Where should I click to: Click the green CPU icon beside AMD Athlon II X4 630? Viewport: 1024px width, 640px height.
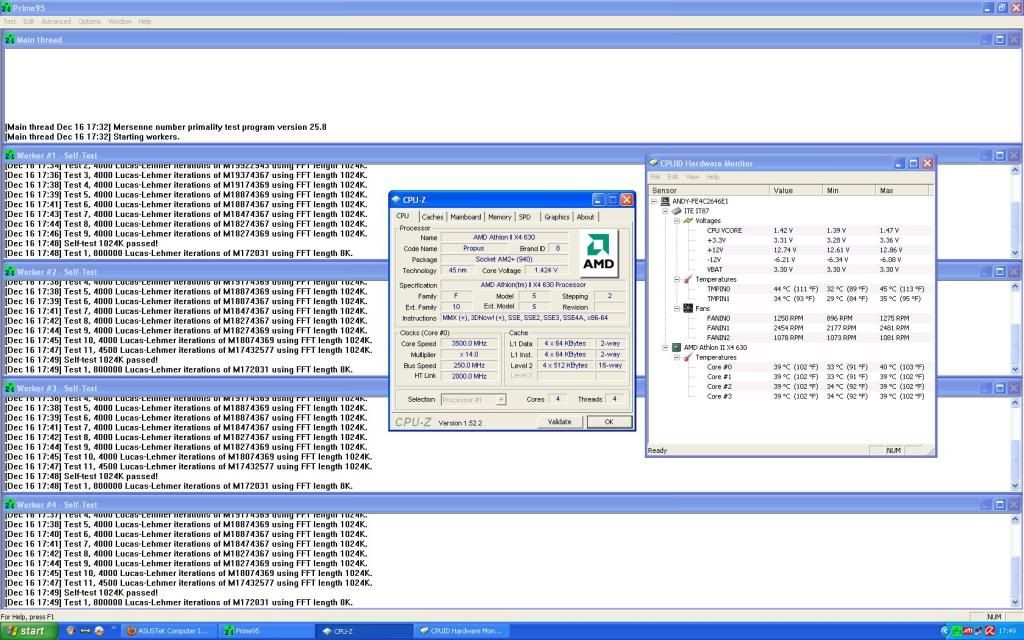677,347
